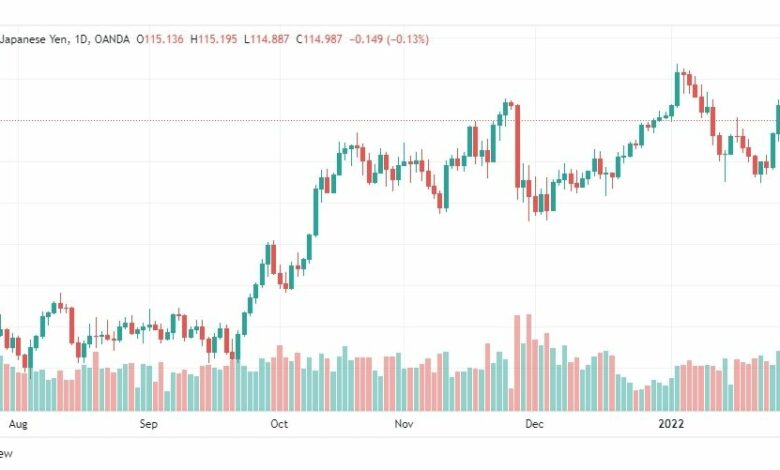Click the dotted horizontal current price line
This screenshot has width=780, height=470.
point(390,120)
